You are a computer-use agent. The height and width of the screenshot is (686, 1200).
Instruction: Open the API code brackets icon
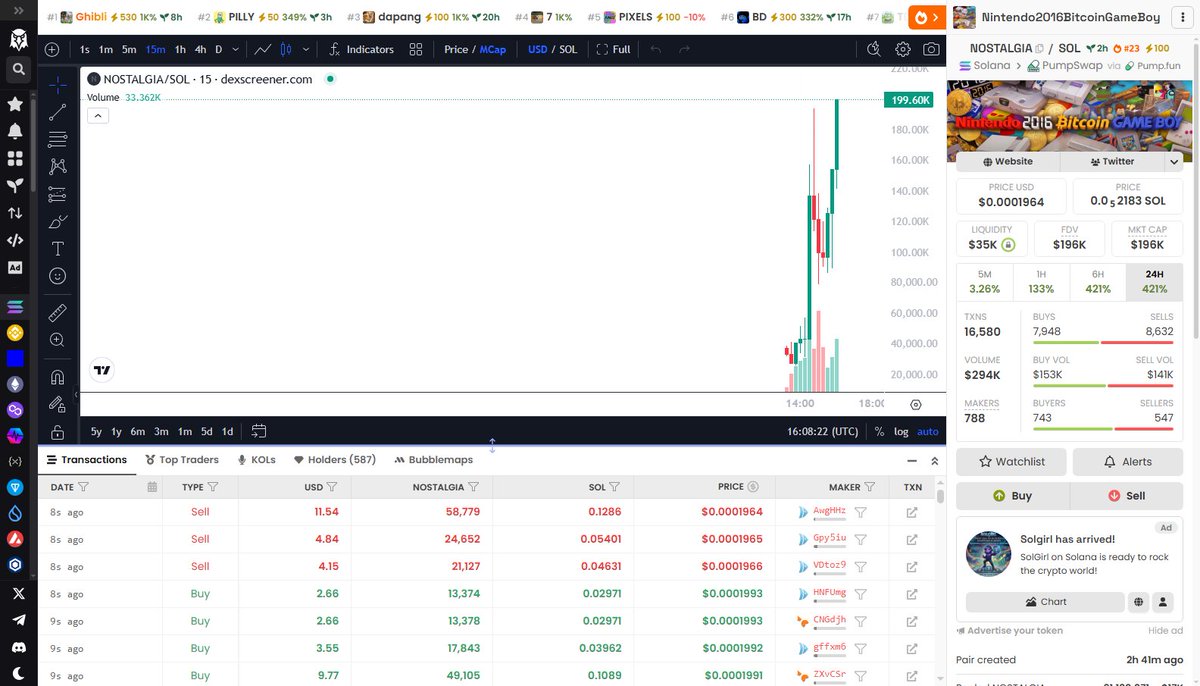pyautogui.click(x=15, y=240)
